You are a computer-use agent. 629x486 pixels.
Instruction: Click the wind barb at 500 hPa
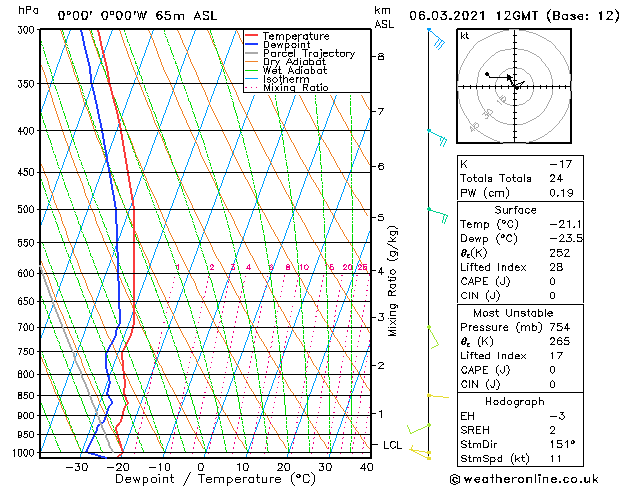coord(437,212)
